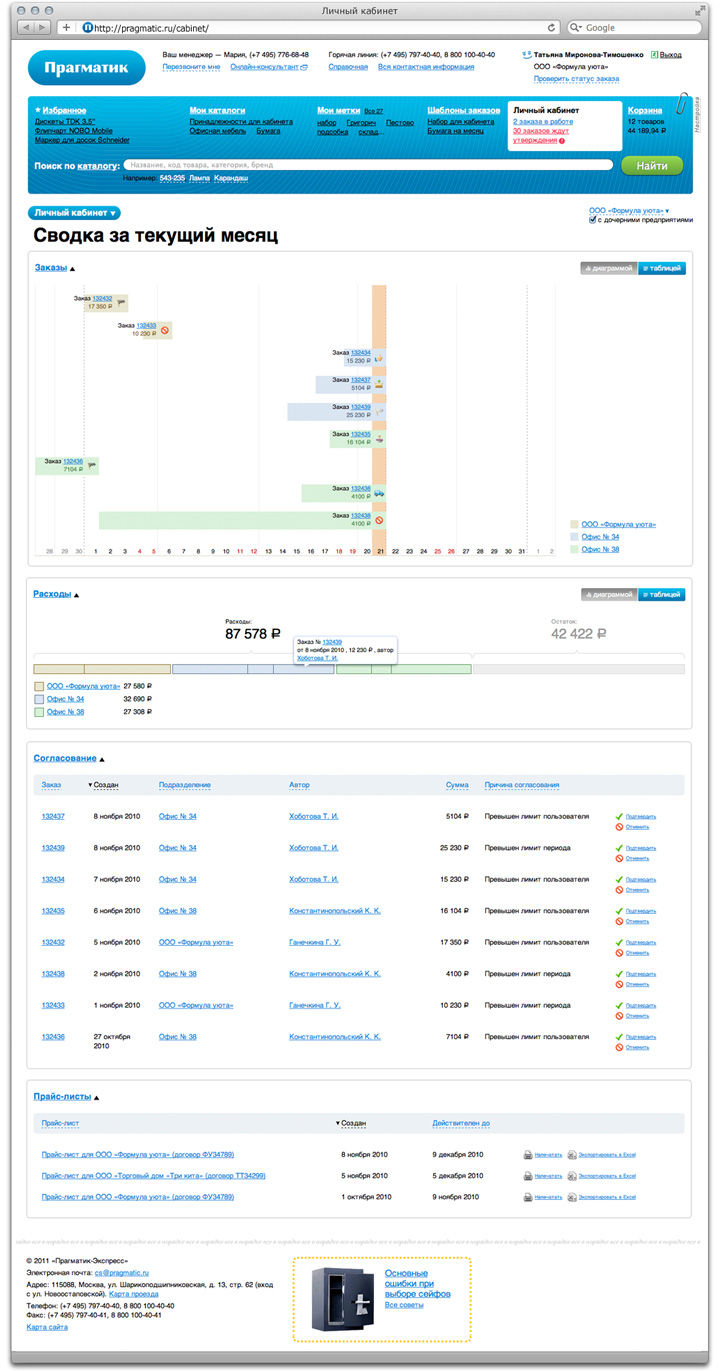Viewport: 720px width, 1371px height.
Task: Click Офис № 34 color swatch in Расходы legend
Action: (39, 699)
